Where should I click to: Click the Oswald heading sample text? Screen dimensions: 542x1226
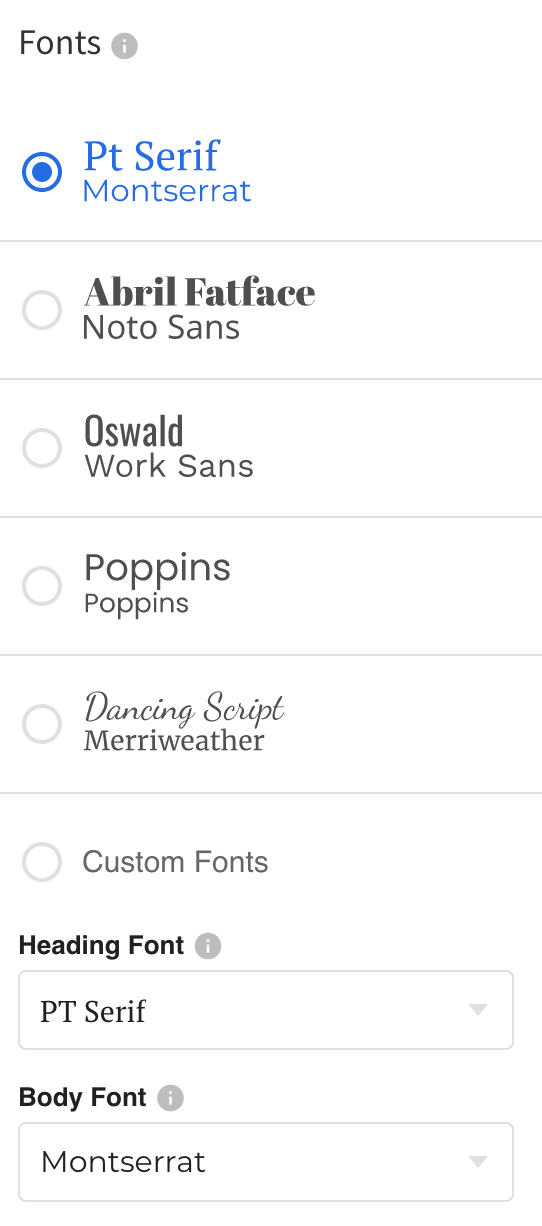(134, 431)
